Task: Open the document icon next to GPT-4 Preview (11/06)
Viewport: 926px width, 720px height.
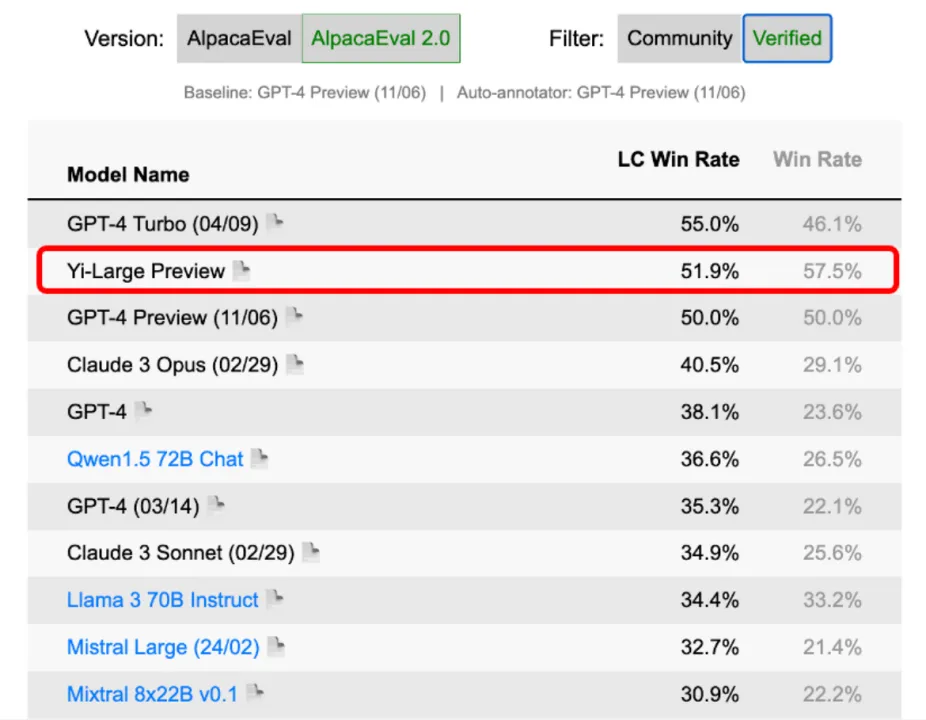Action: pyautogui.click(x=294, y=317)
